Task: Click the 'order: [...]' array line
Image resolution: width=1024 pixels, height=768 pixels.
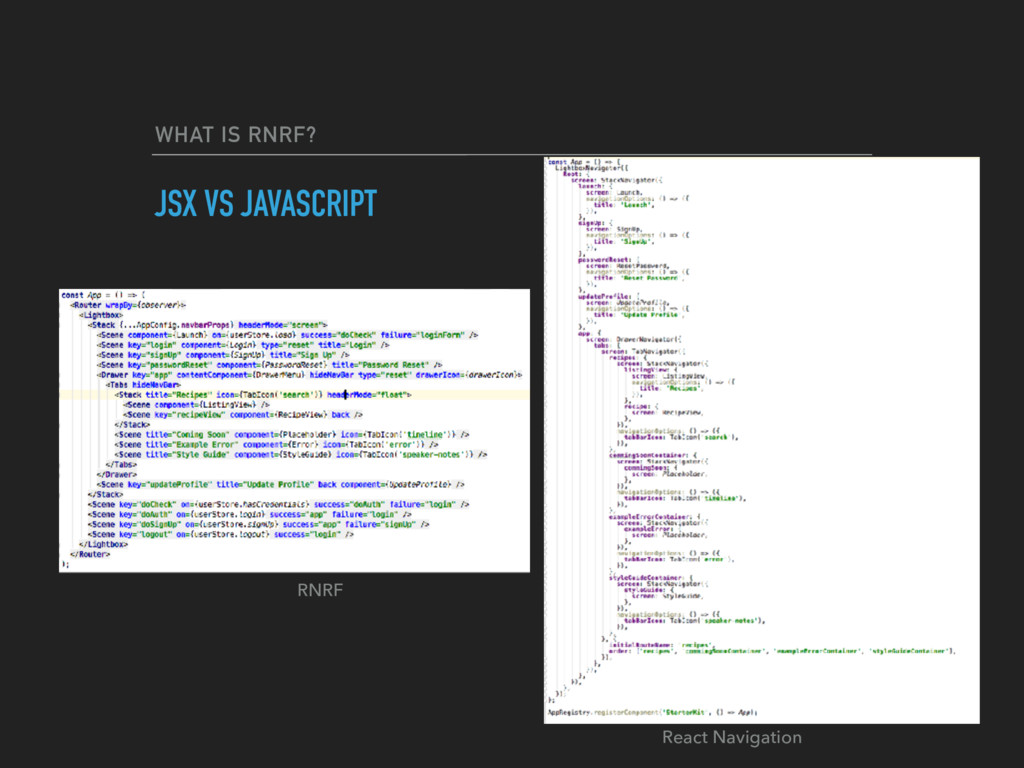Action: tap(782, 650)
